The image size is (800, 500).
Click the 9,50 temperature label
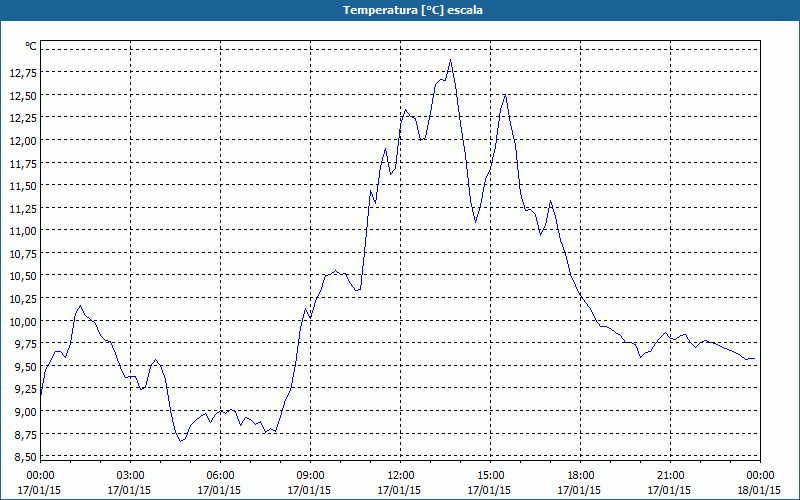pos(26,366)
